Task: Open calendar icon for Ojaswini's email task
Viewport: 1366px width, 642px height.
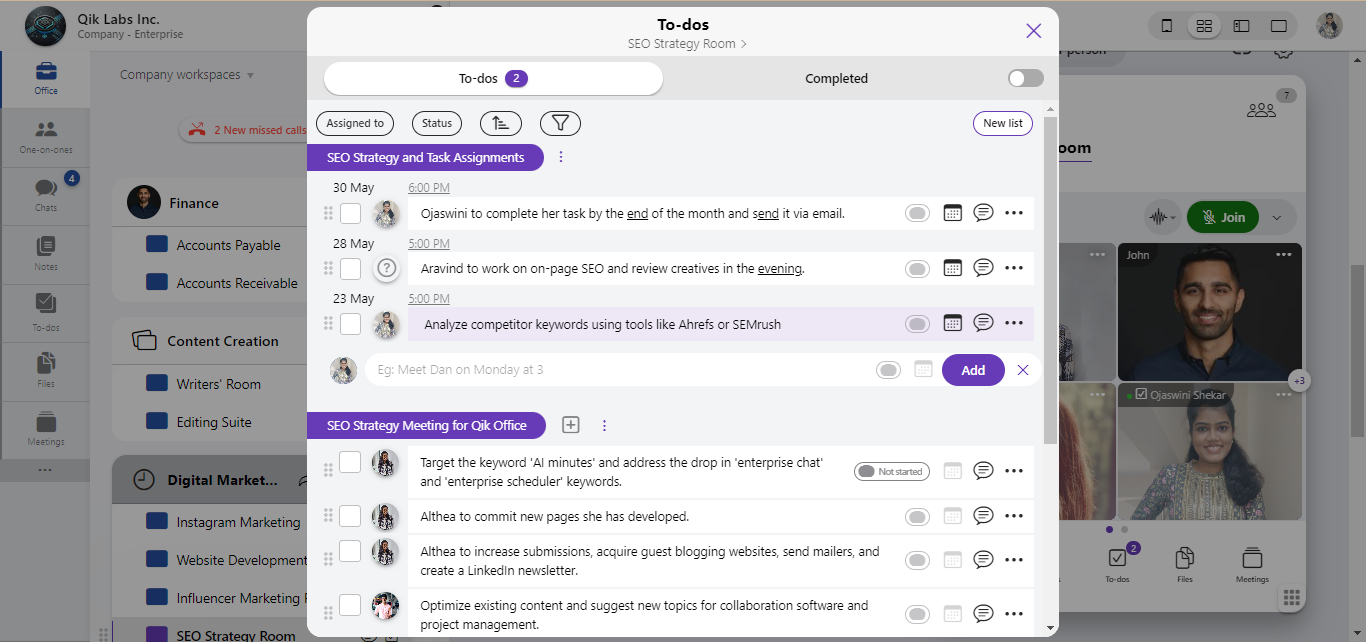Action: (x=953, y=213)
